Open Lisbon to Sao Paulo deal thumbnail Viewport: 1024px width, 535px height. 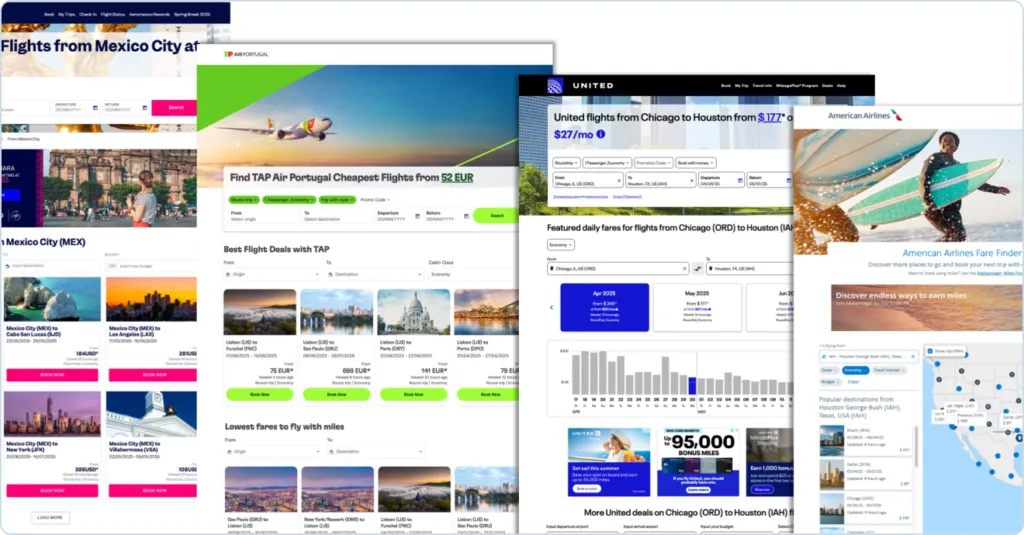337,312
